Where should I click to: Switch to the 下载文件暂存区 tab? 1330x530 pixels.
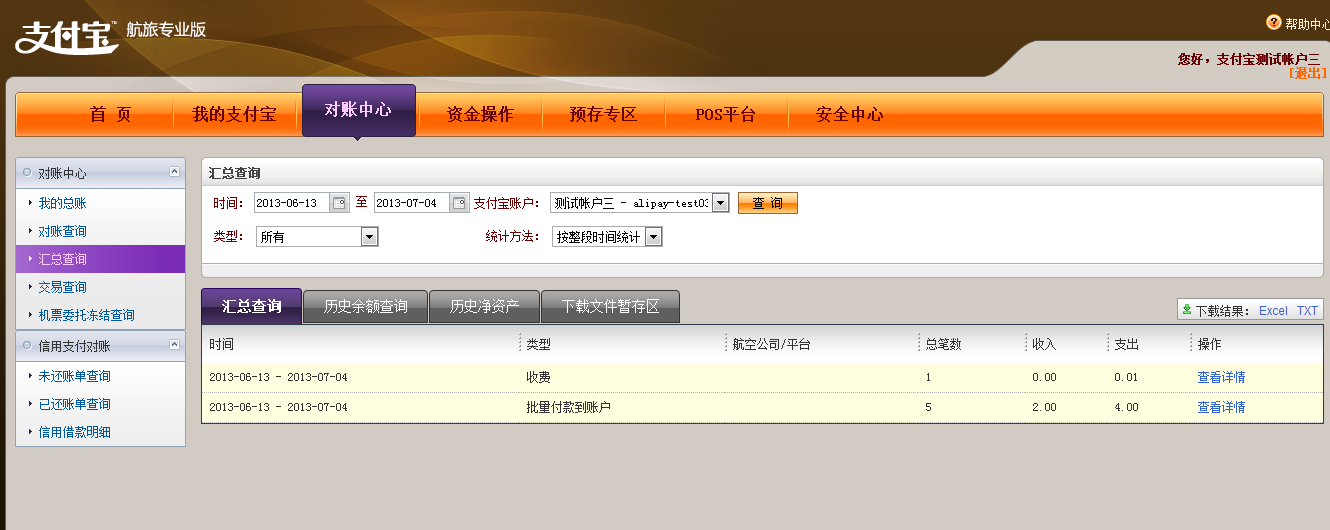pyautogui.click(x=610, y=306)
